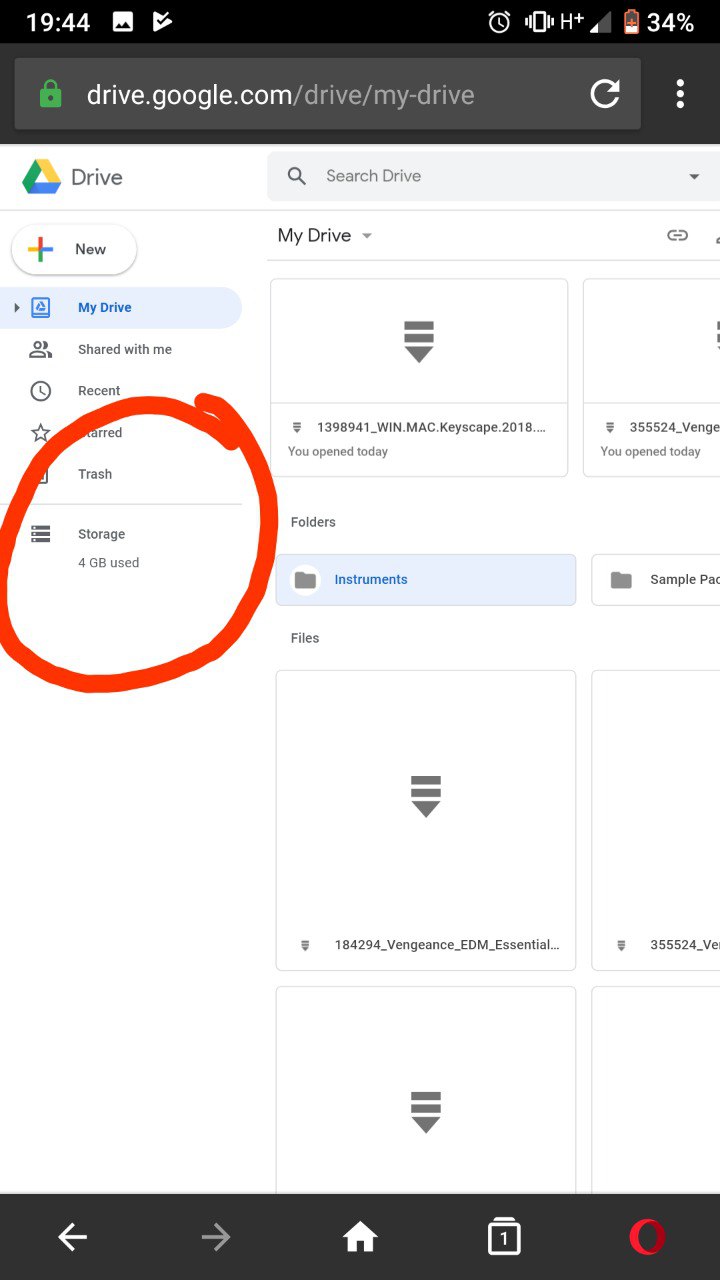
Task: Open the New button in Drive
Action: 74,250
